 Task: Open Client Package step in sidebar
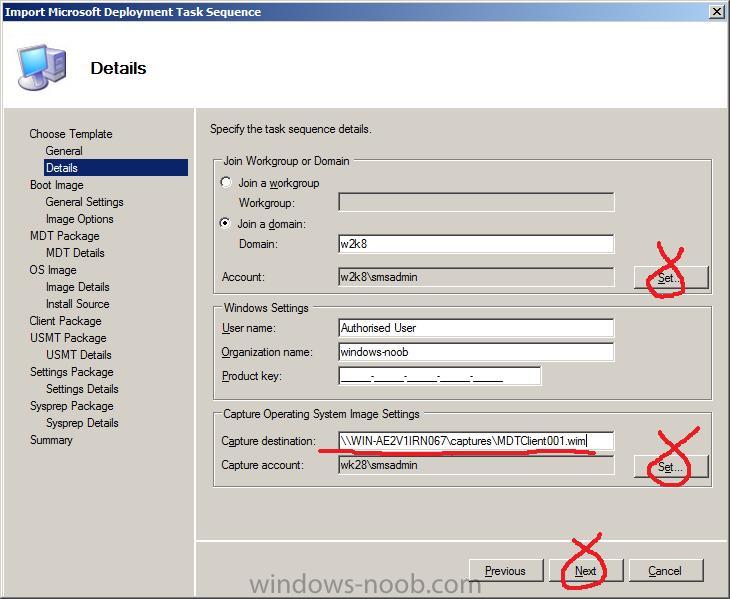point(66,321)
